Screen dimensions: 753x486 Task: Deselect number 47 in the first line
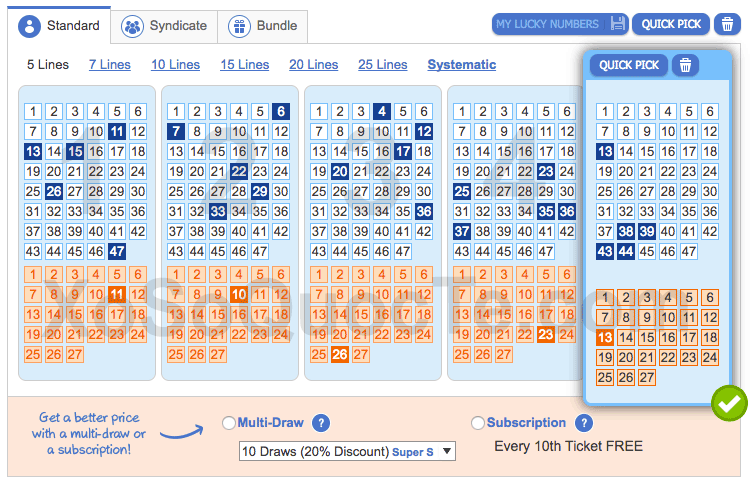pyautogui.click(x=117, y=252)
